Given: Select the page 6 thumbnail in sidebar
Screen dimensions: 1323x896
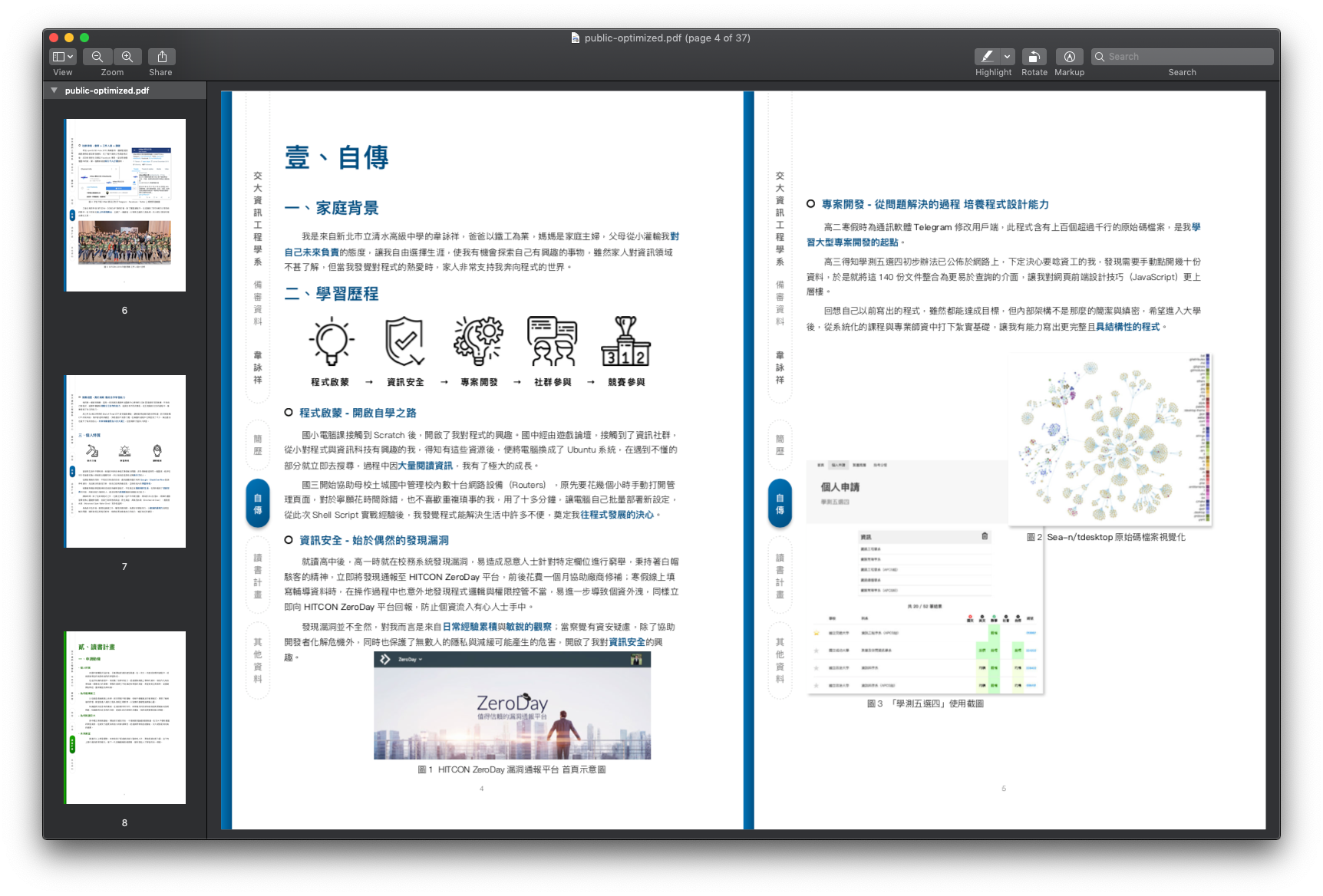Looking at the screenshot, I should pyautogui.click(x=126, y=205).
